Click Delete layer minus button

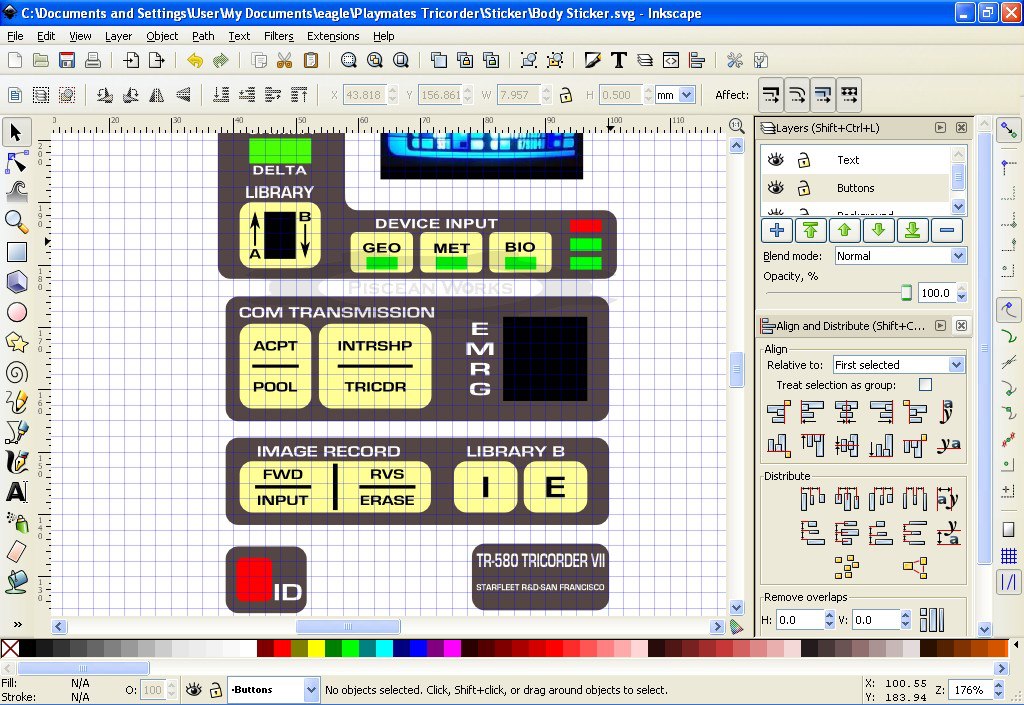point(947,230)
